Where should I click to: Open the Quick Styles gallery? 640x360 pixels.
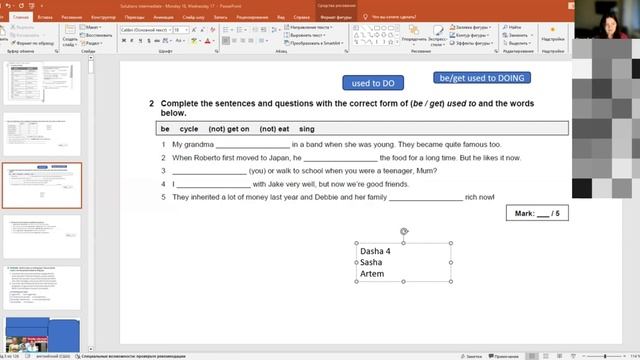coord(438,35)
